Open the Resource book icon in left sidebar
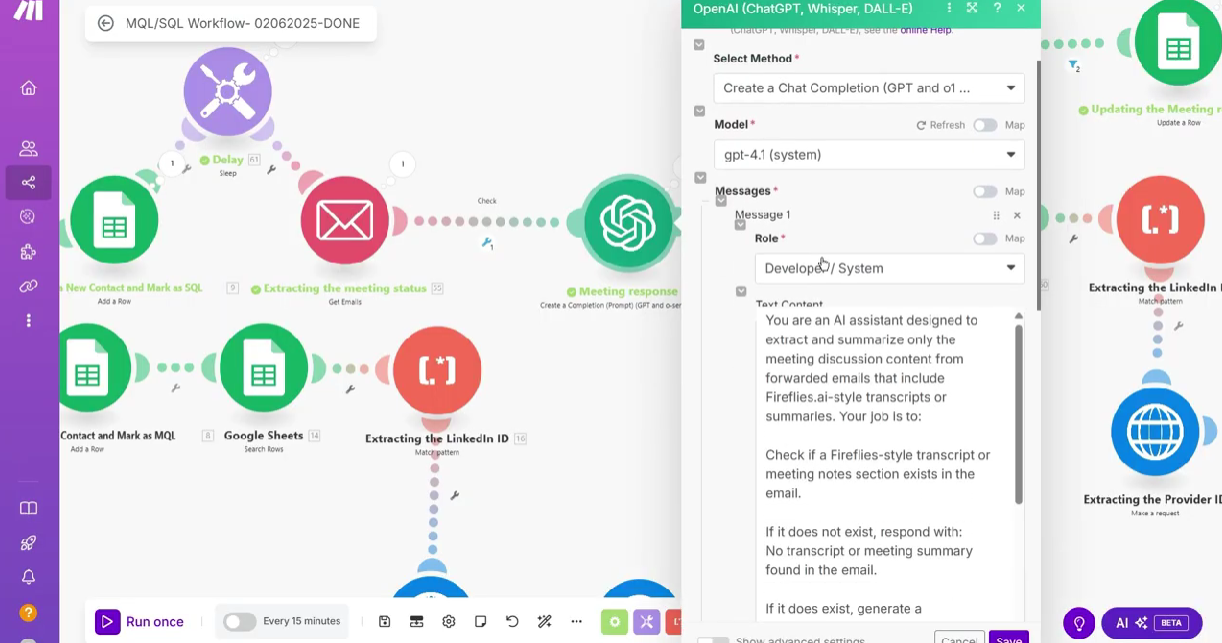 click(28, 508)
